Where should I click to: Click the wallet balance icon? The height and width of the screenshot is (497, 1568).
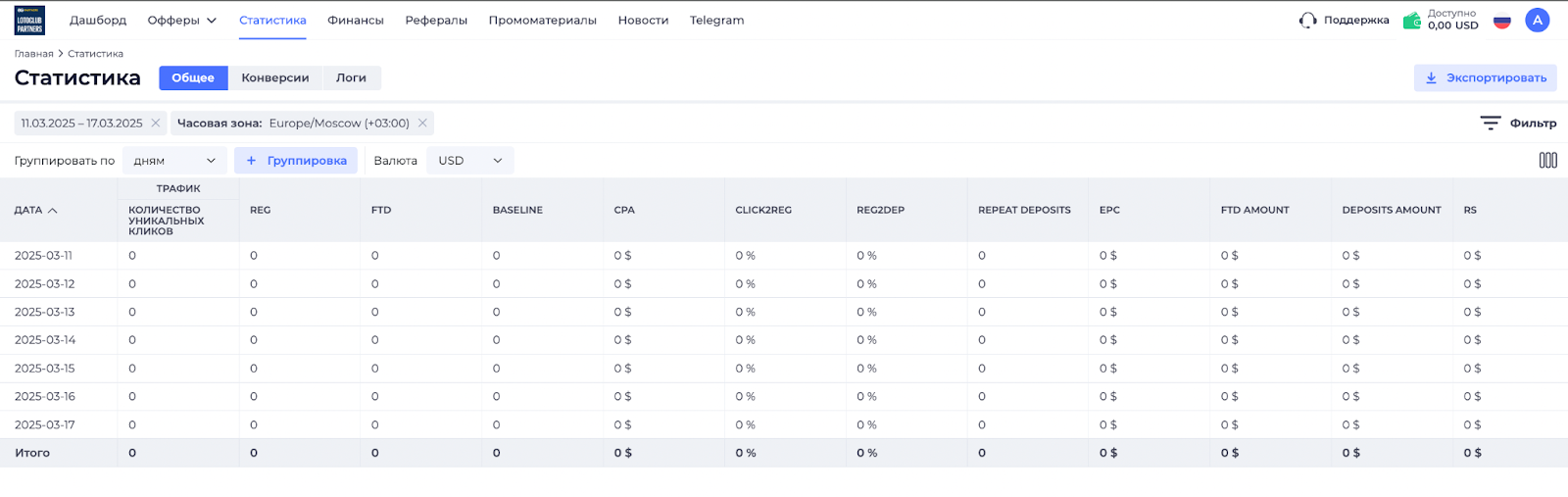1411,21
